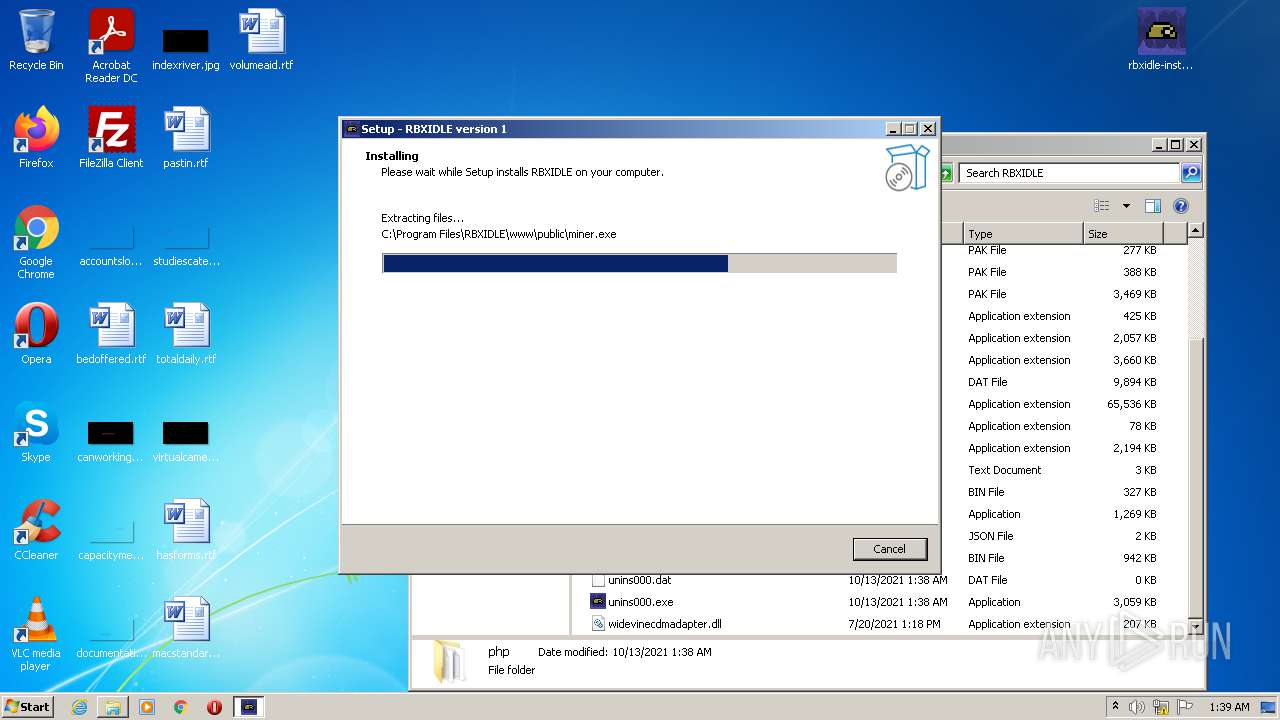Viewport: 1280px width, 720px height.
Task: Select the Text Document row, 3 KB
Action: [x=1062, y=470]
